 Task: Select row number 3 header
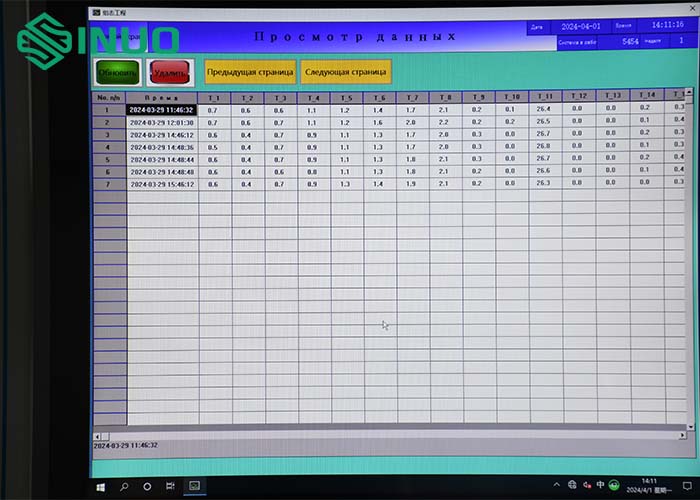(108, 135)
